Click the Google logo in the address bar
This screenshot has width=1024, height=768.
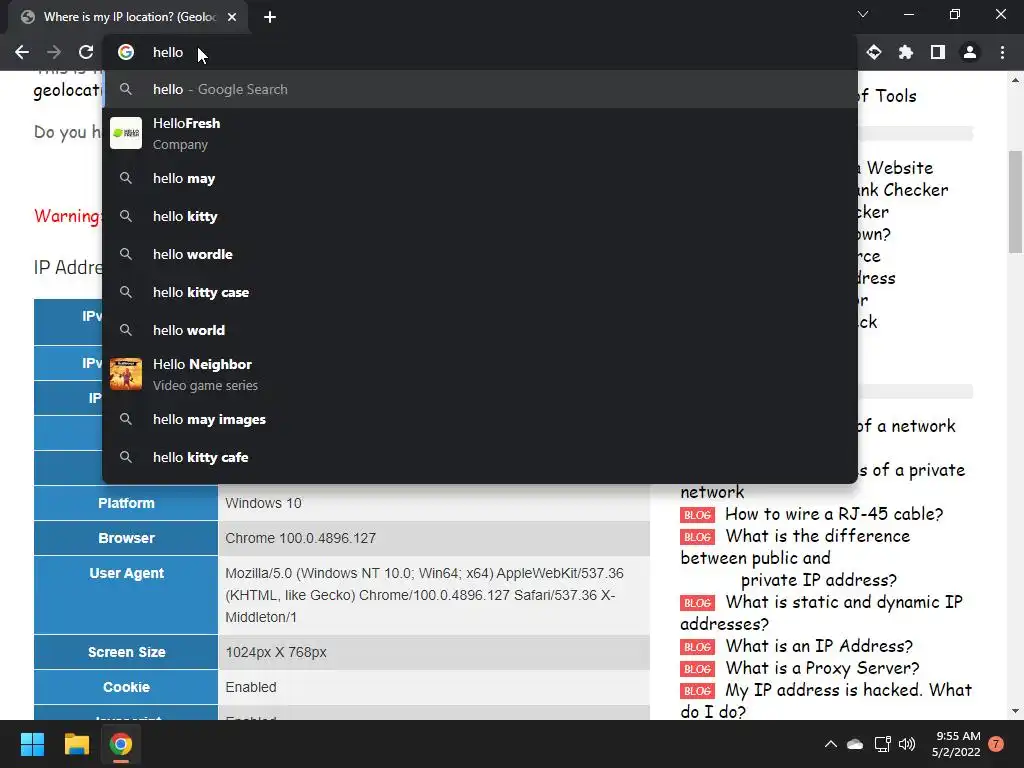click(x=126, y=52)
